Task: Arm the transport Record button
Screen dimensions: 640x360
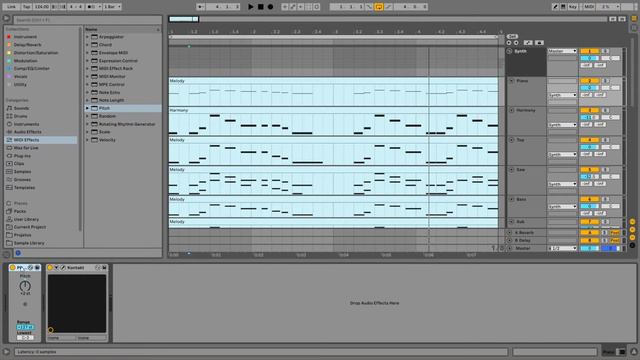Action: [x=270, y=7]
